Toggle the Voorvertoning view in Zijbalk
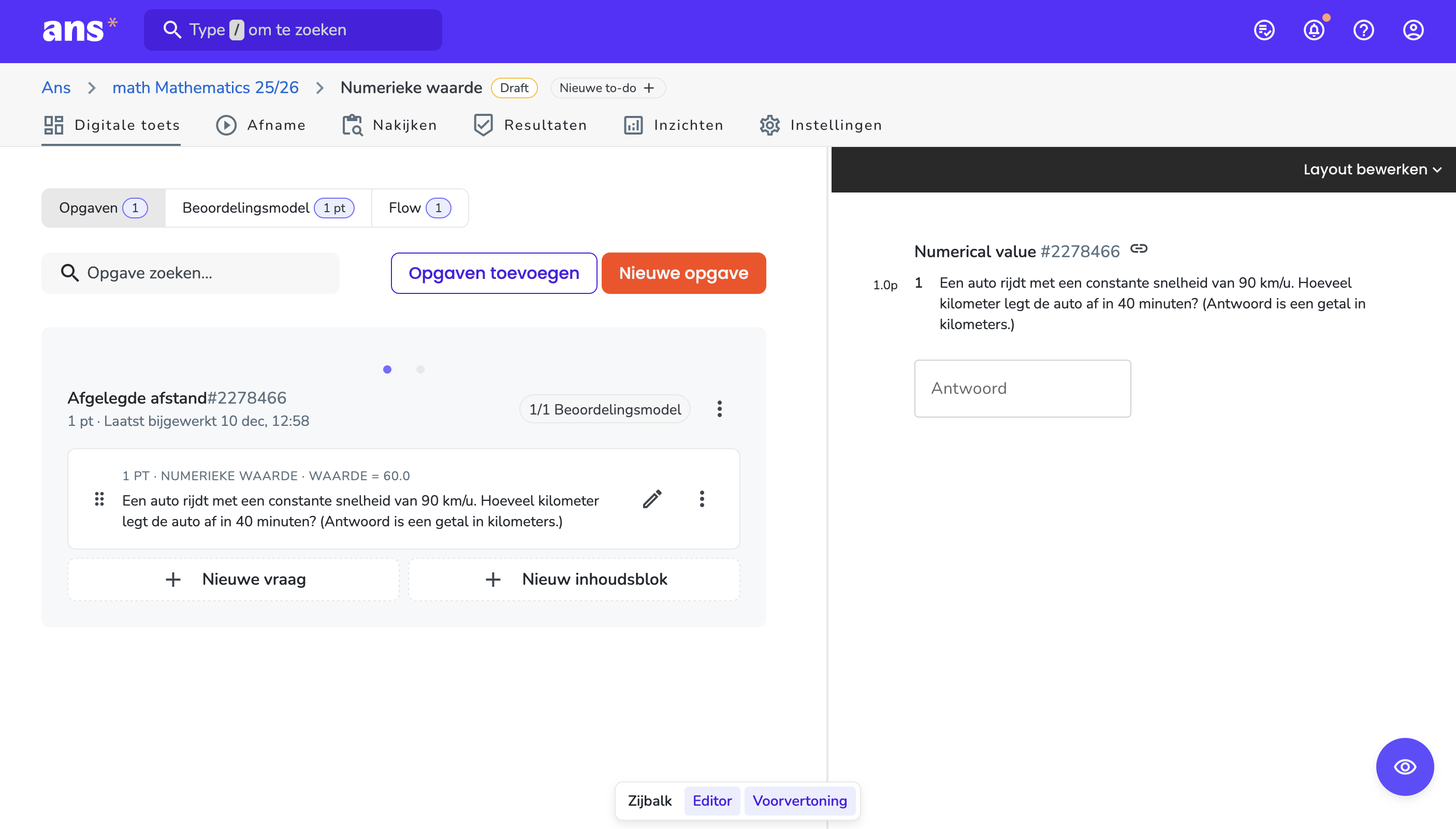Viewport: 1456px width, 829px height. point(799,801)
